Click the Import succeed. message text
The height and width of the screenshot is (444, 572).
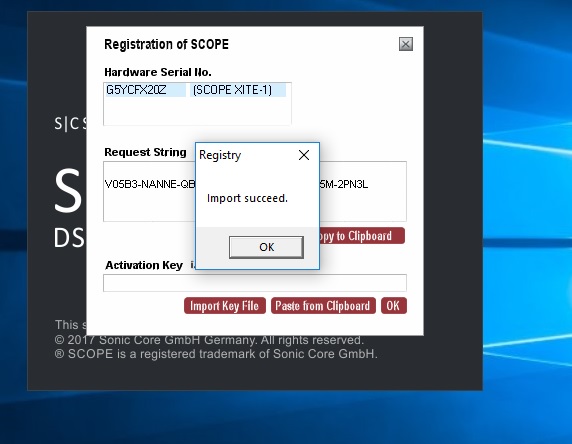click(x=247, y=198)
